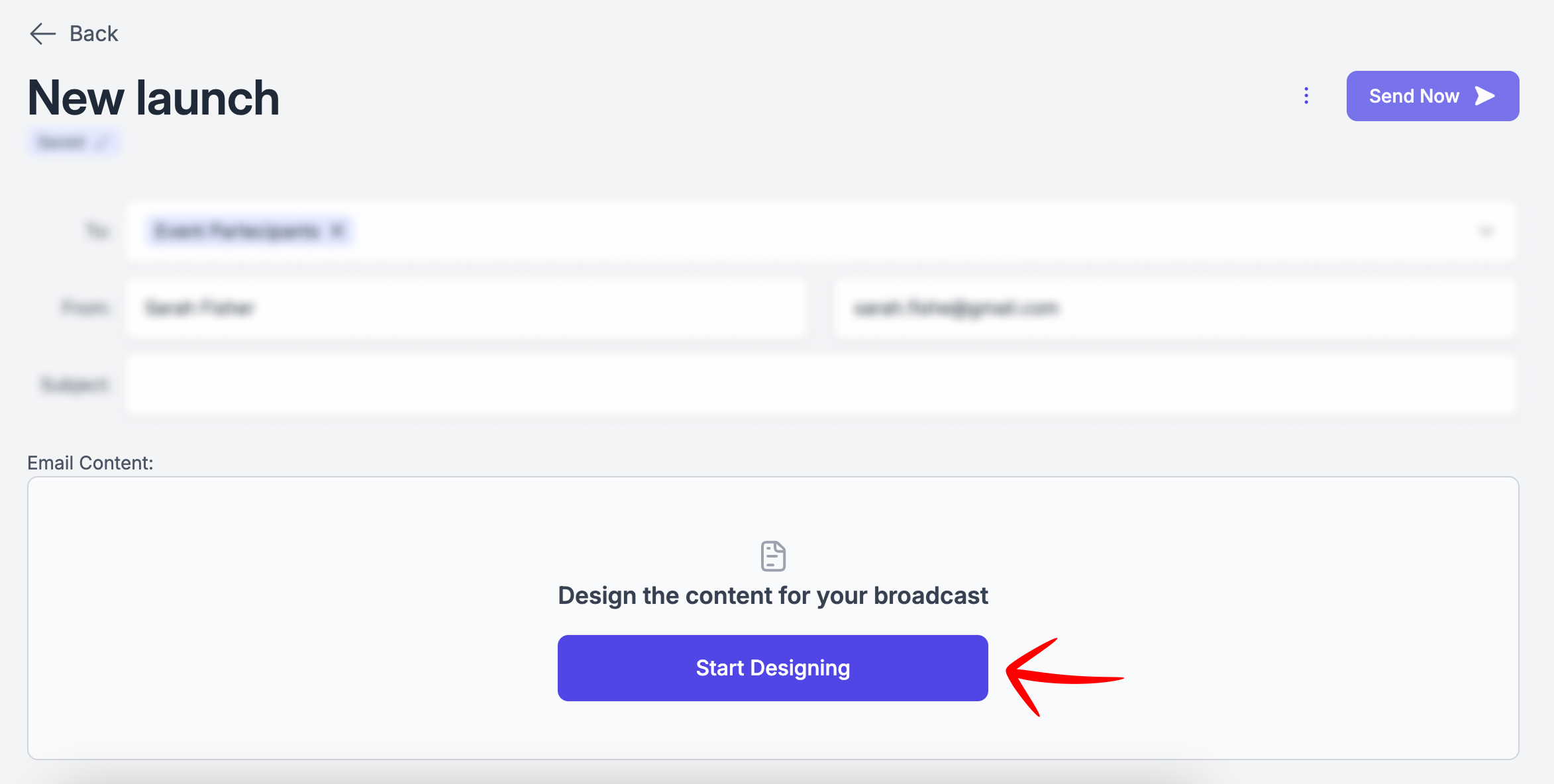Click the Back text link

point(94,34)
